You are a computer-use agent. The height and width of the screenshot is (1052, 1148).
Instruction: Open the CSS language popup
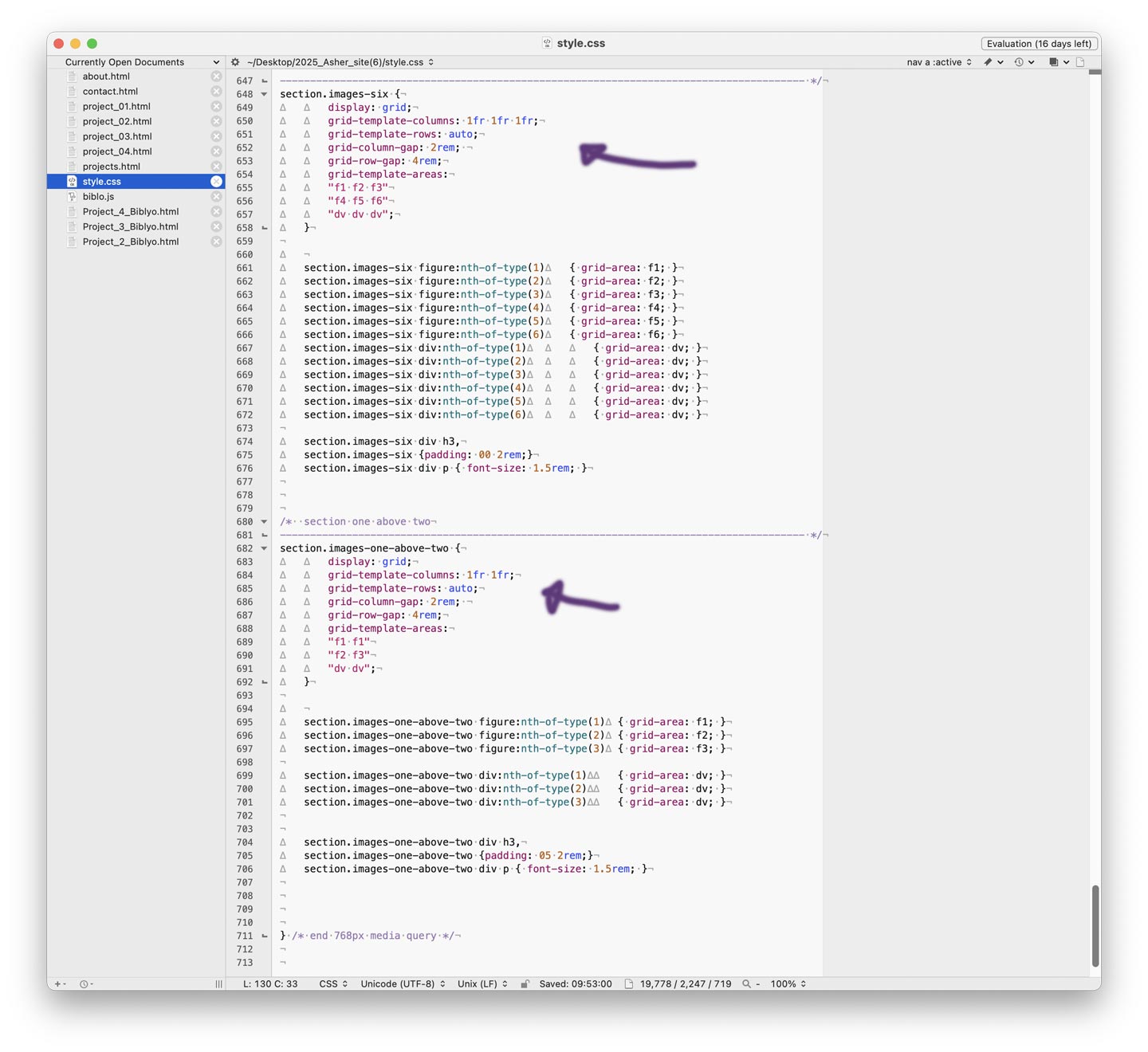click(333, 984)
